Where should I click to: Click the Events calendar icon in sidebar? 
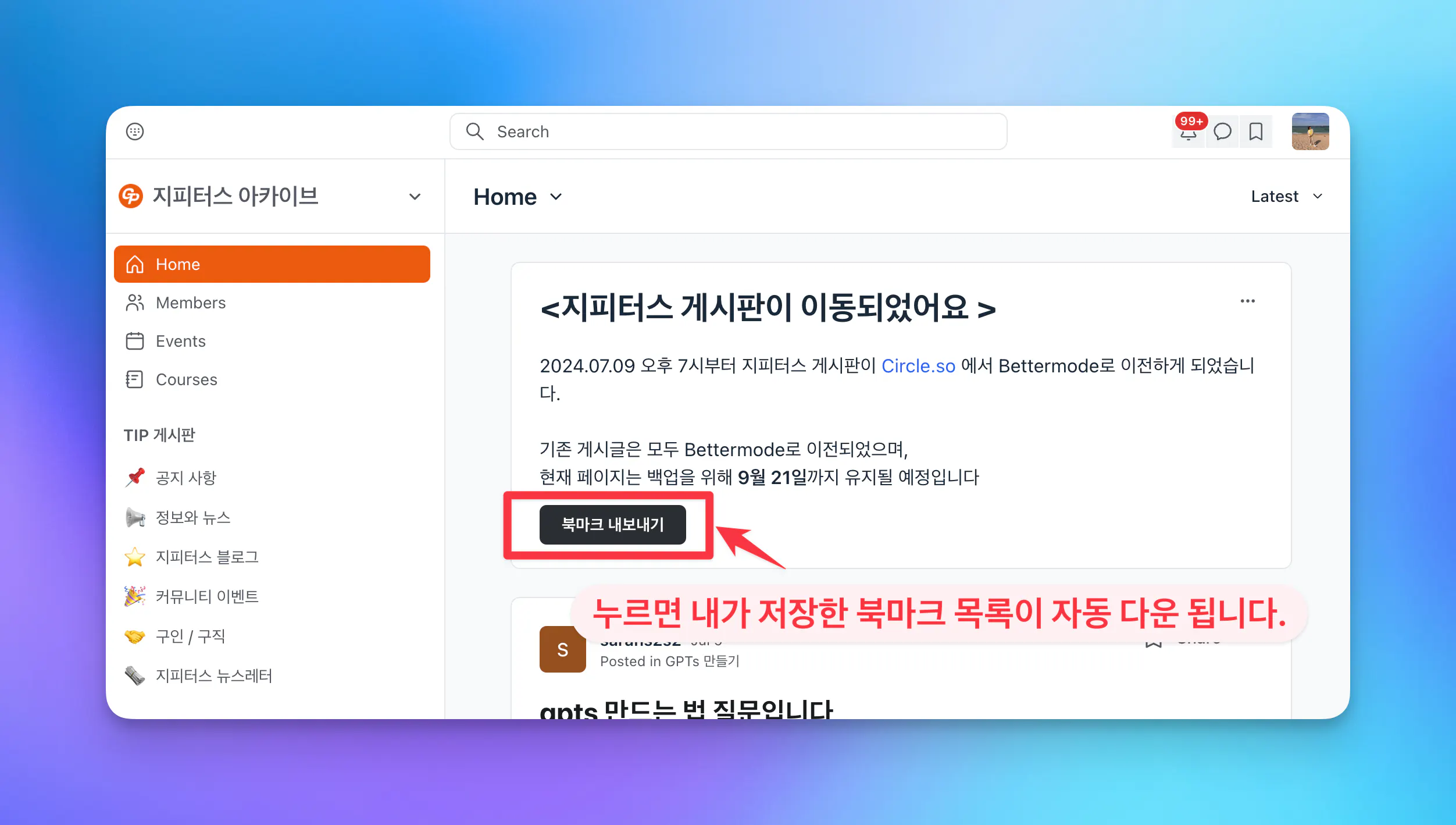pos(134,341)
